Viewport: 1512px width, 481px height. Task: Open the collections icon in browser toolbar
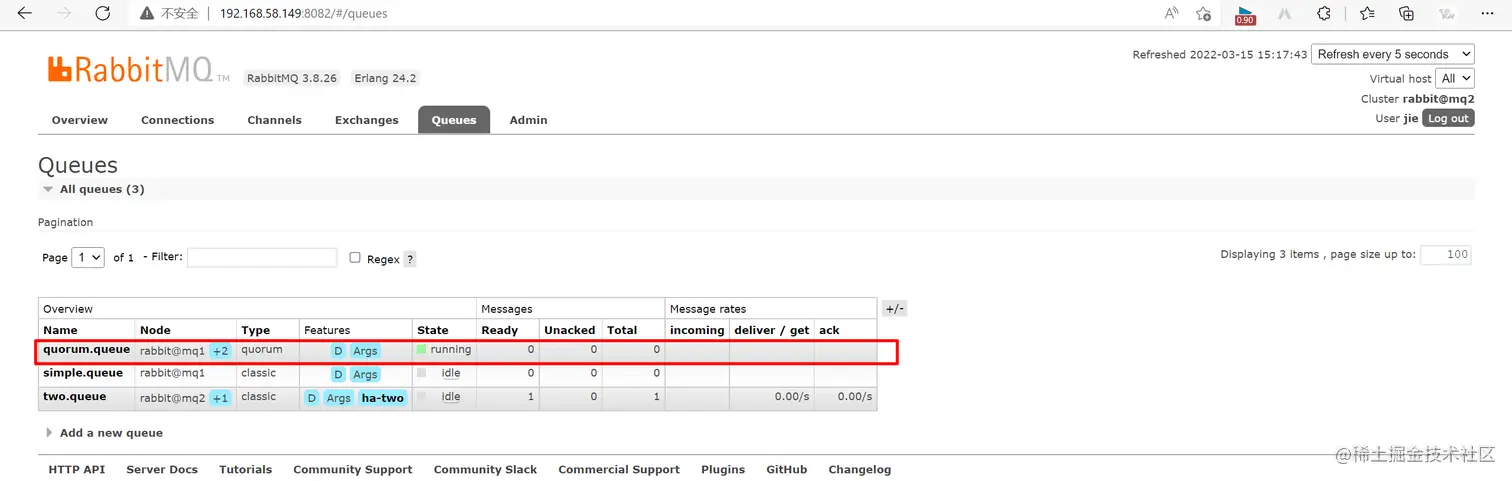[1406, 14]
